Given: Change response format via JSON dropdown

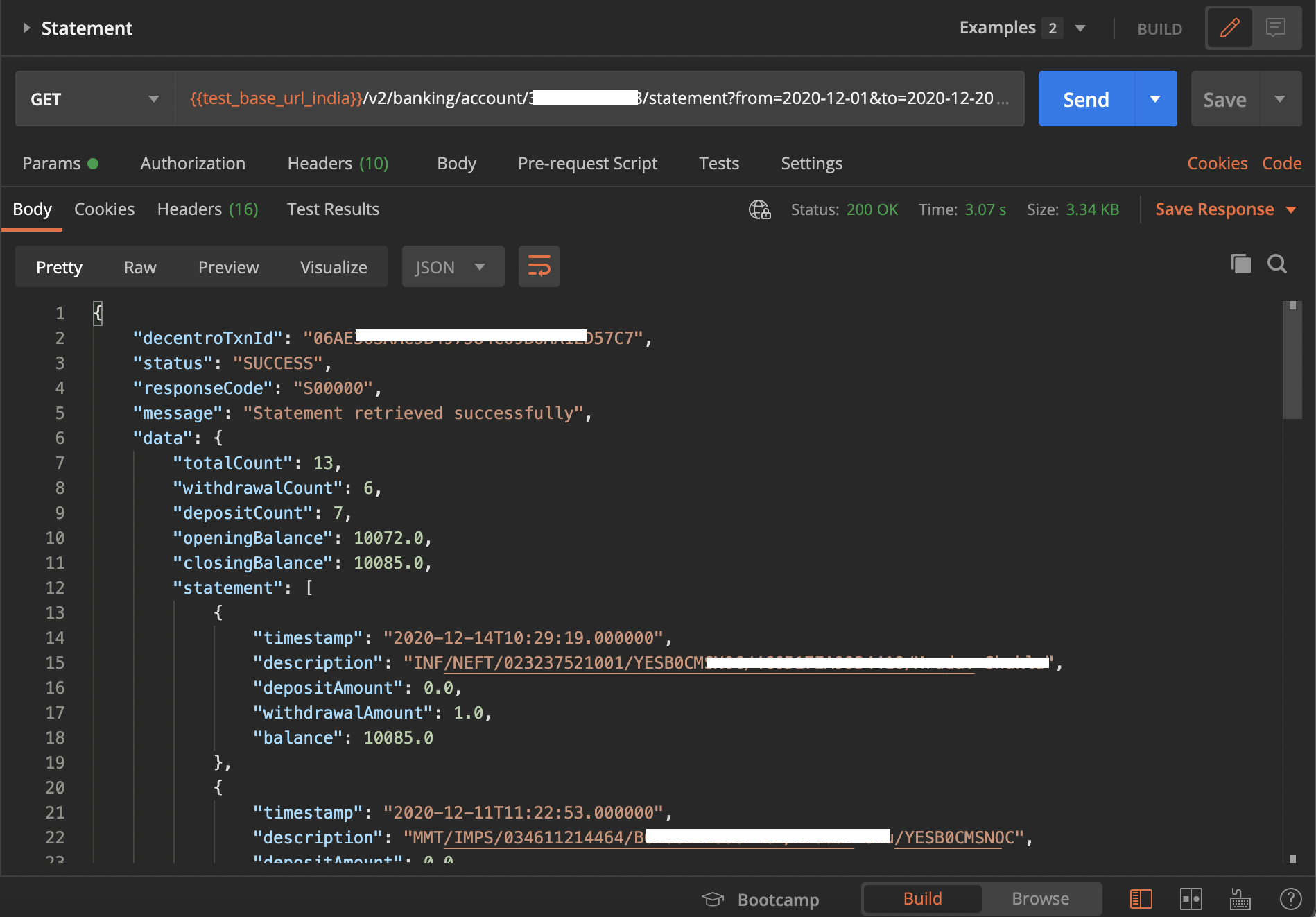Looking at the screenshot, I should [452, 266].
